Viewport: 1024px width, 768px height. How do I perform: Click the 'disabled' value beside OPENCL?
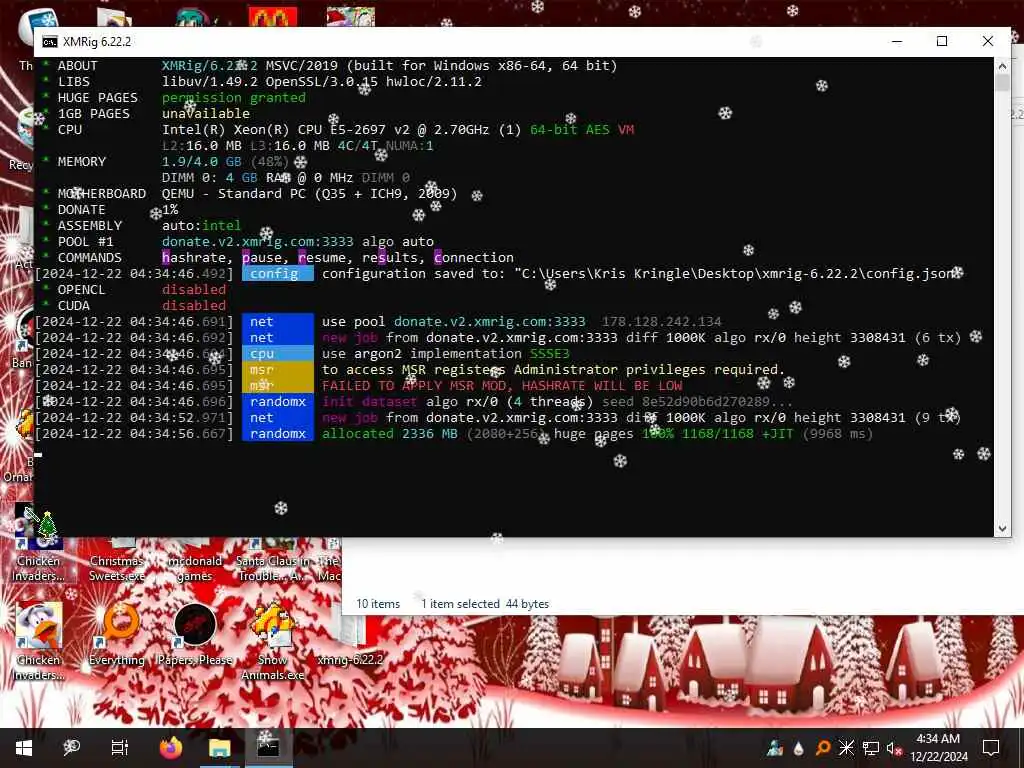click(194, 289)
